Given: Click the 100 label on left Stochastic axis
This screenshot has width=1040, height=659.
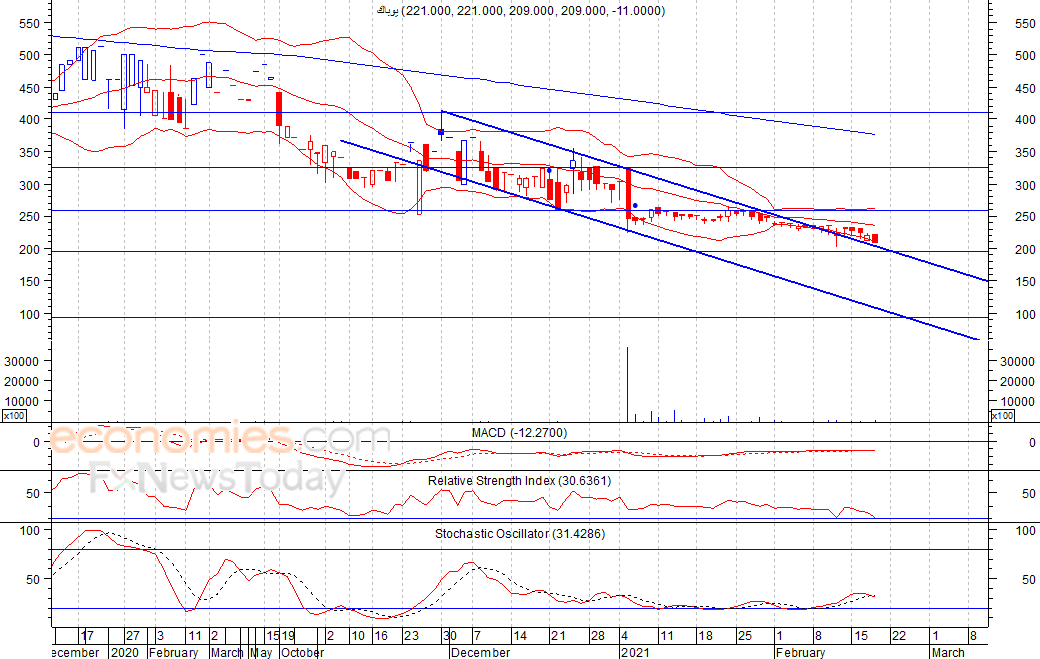Looking at the screenshot, I should tap(30, 530).
